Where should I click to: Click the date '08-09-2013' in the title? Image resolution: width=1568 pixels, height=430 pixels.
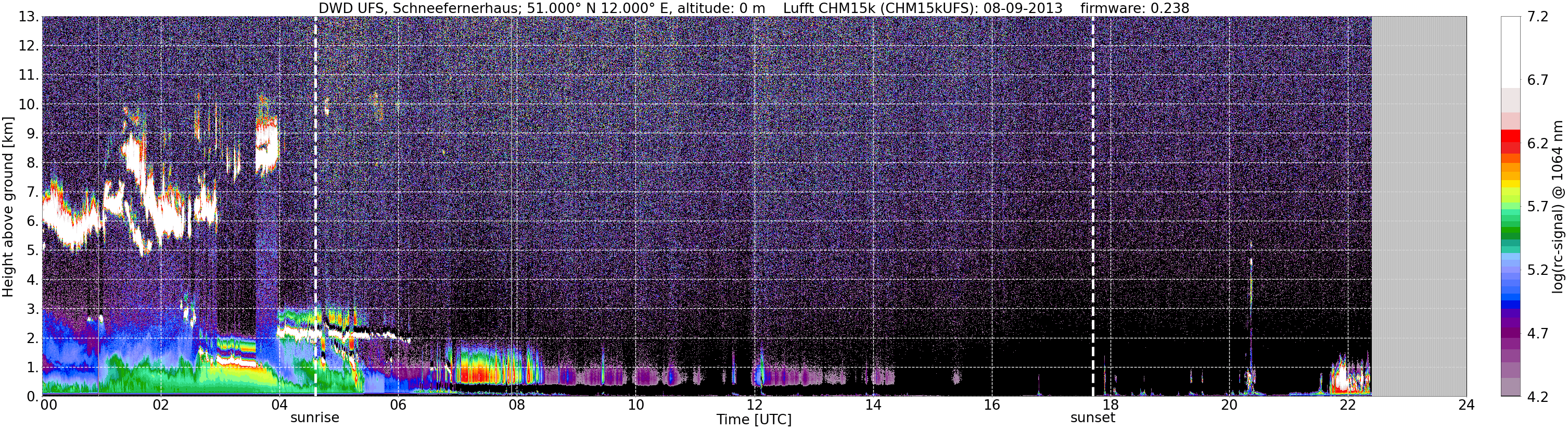coord(1023,8)
